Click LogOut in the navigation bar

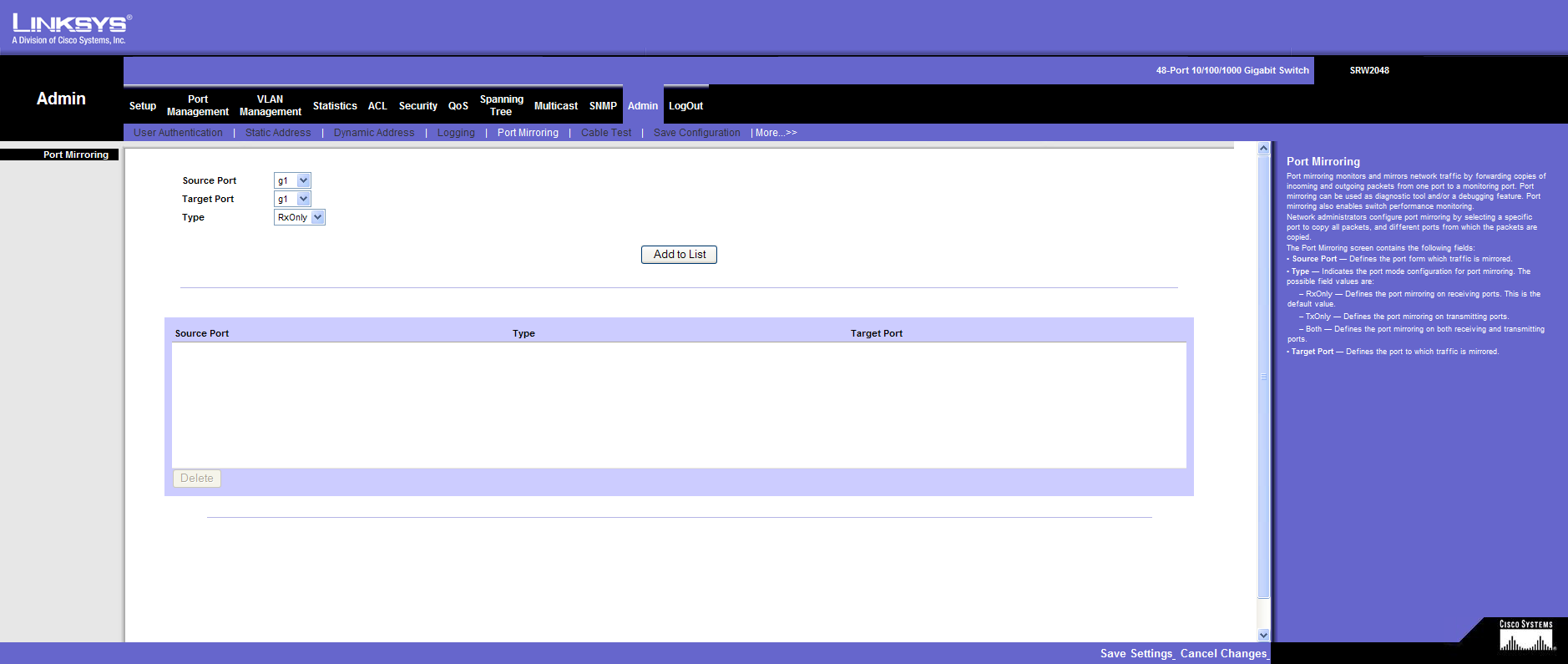[685, 106]
